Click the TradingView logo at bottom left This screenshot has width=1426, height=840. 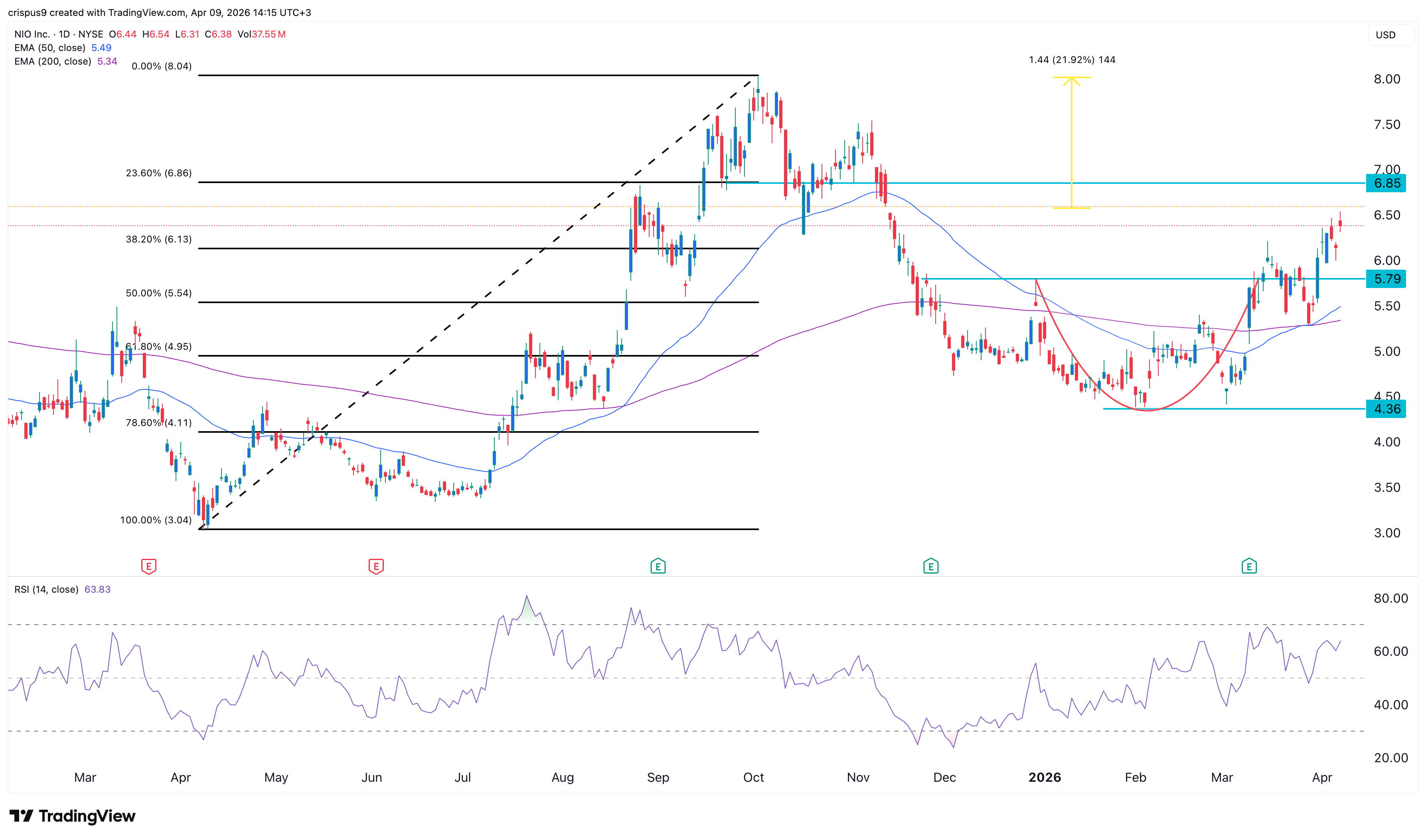[x=73, y=816]
